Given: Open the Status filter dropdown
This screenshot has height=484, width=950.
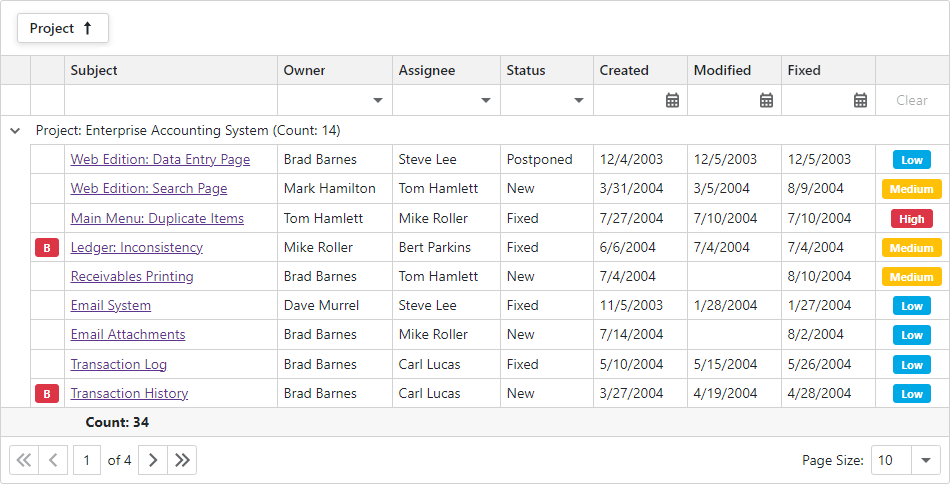Looking at the screenshot, I should click(579, 100).
